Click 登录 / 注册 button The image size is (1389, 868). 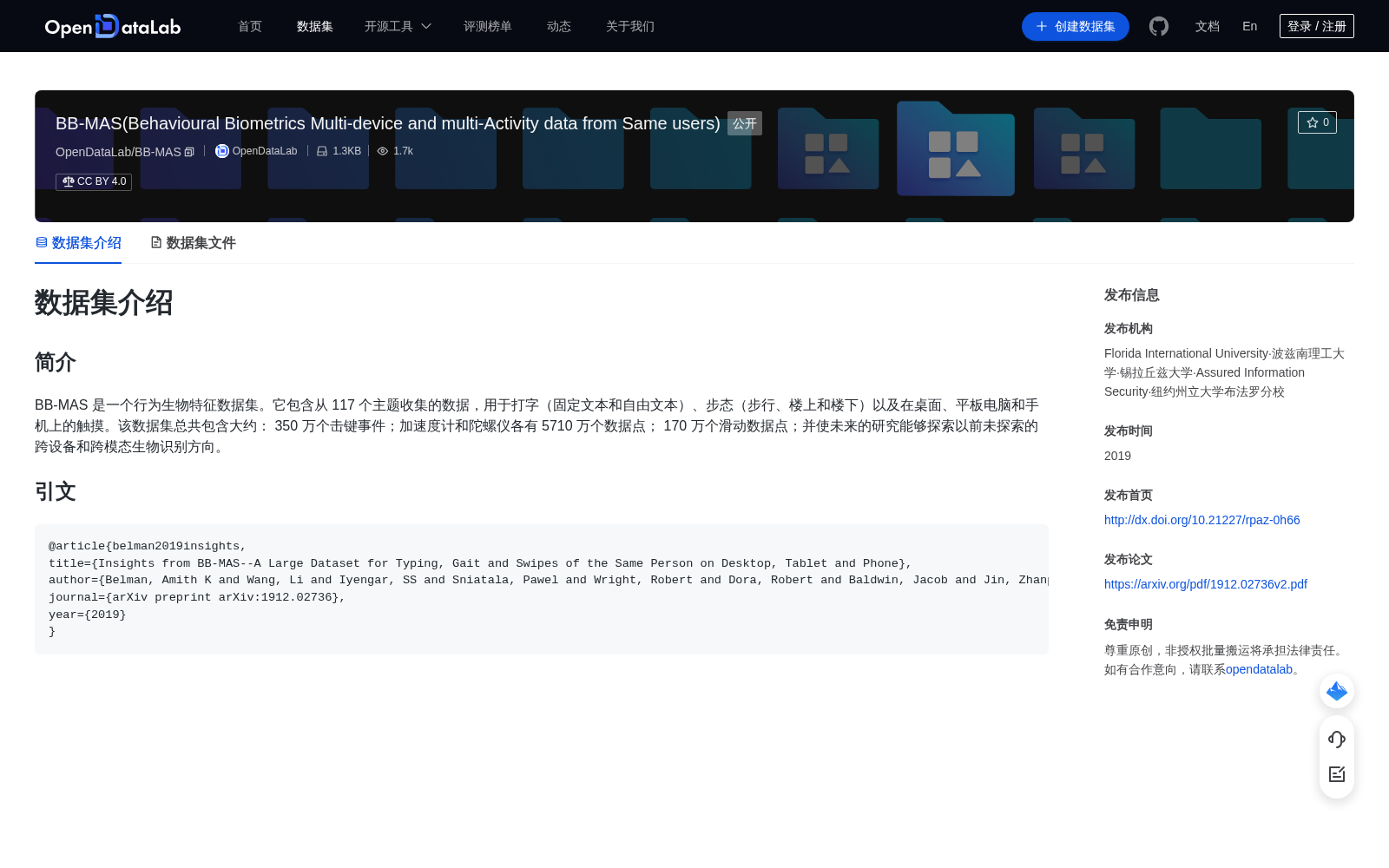click(x=1317, y=26)
